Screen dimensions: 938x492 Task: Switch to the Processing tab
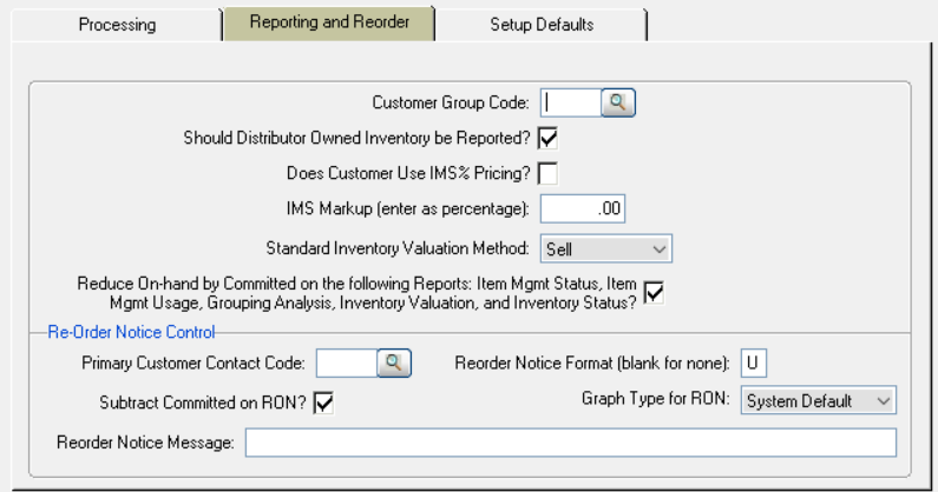[x=117, y=25]
